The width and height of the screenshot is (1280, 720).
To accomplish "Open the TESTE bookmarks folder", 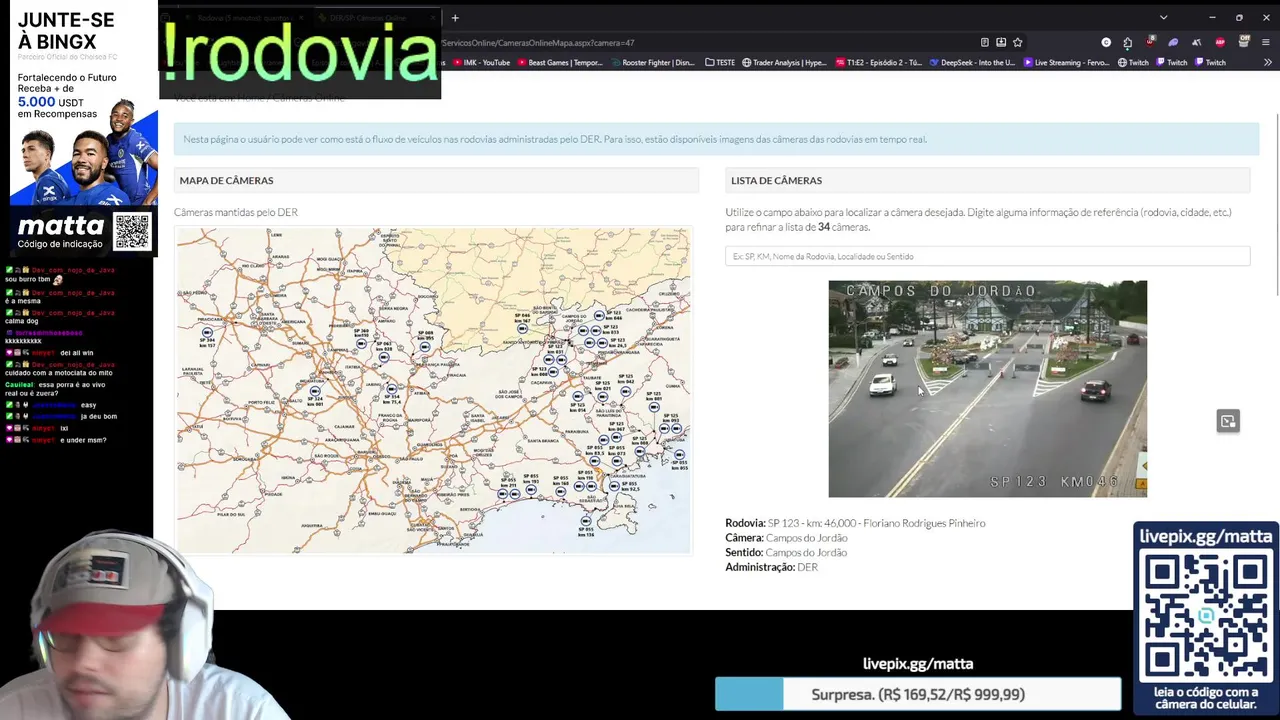I will tap(720, 62).
